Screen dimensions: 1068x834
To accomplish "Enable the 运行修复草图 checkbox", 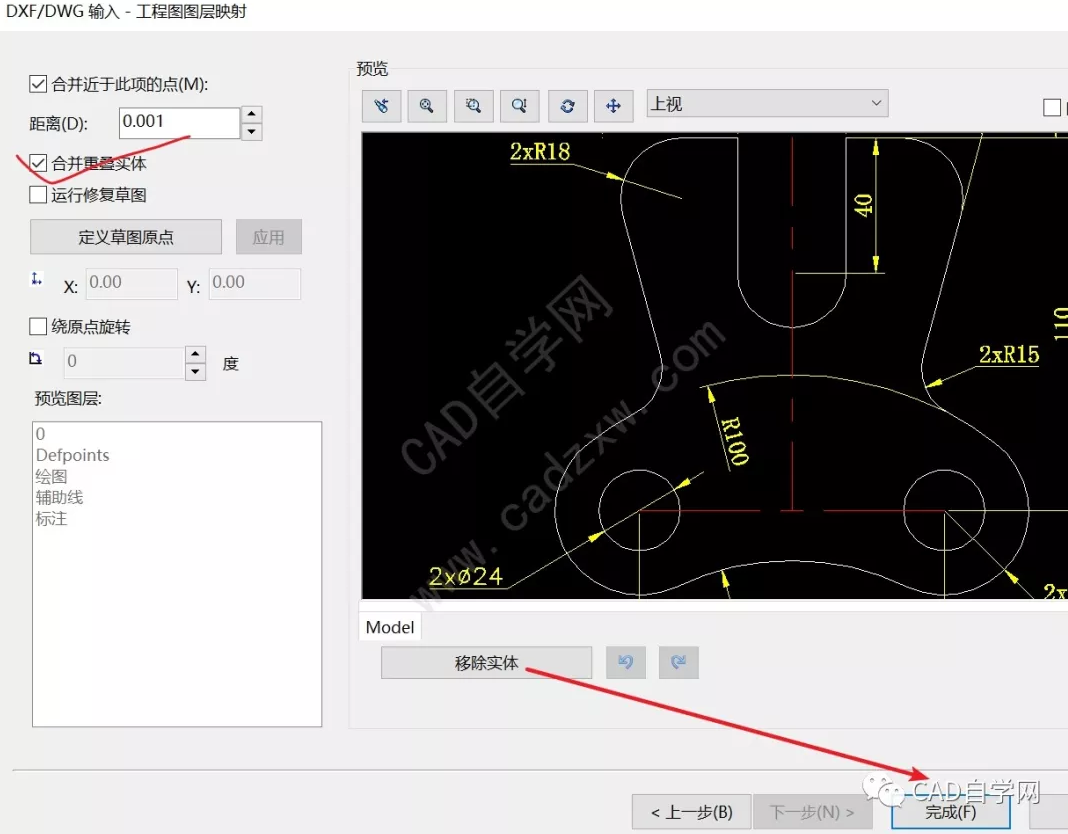I will (39, 195).
